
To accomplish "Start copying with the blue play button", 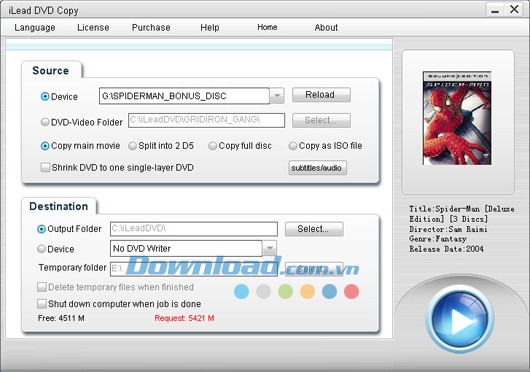I will pyautogui.click(x=460, y=320).
